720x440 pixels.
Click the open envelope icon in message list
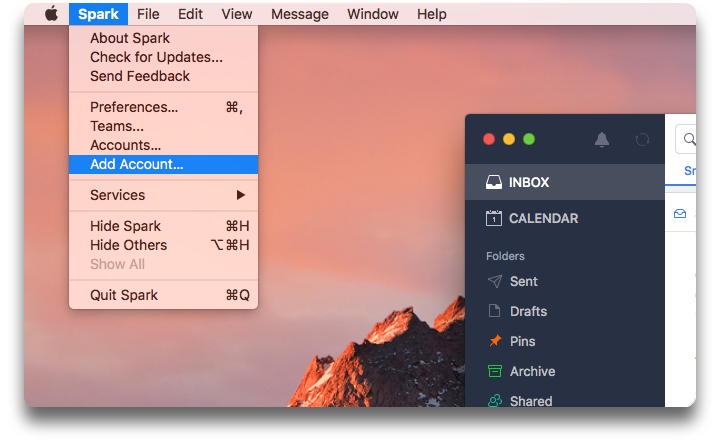(680, 214)
